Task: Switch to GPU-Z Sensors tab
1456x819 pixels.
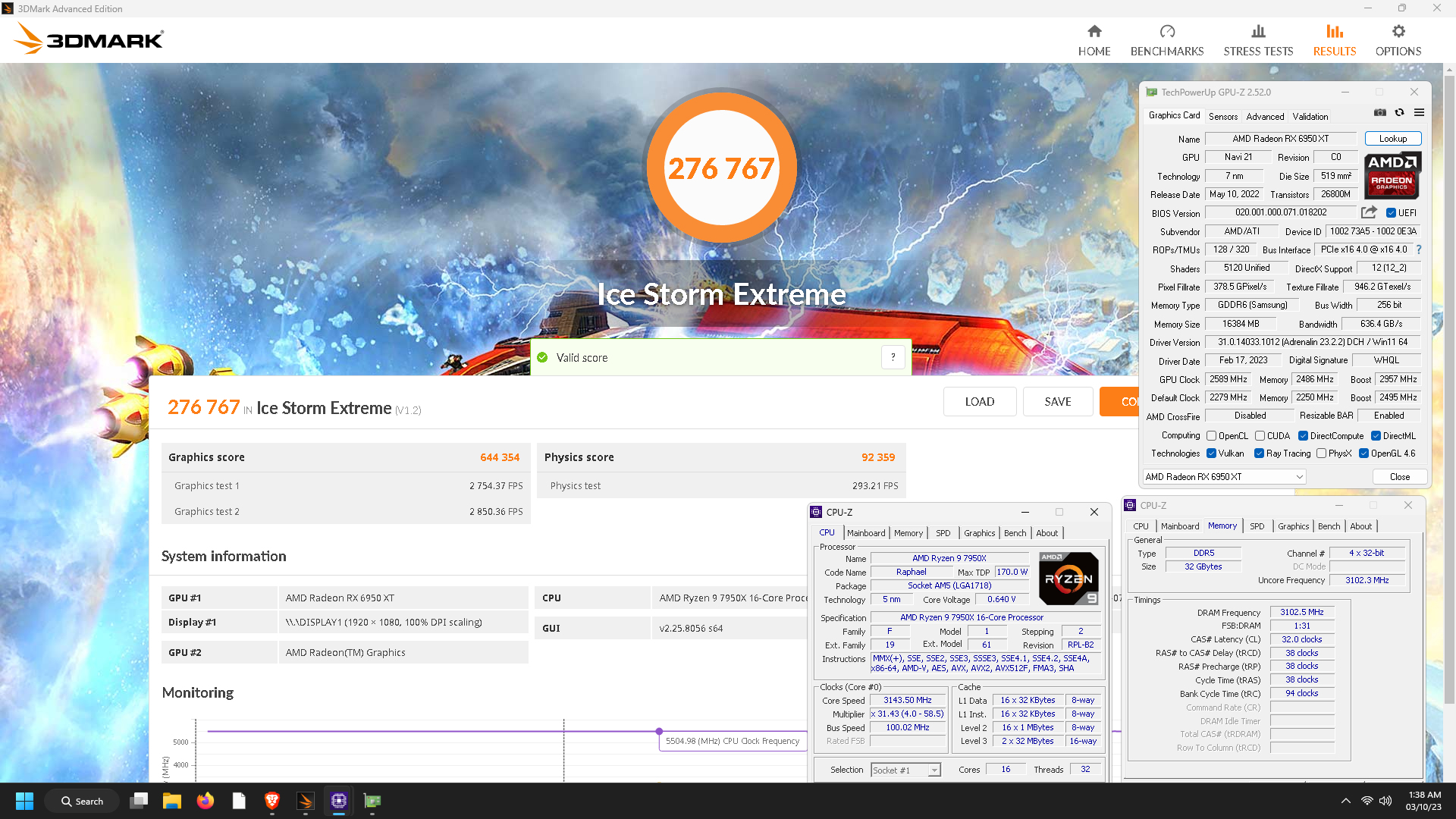Action: 1222,116
